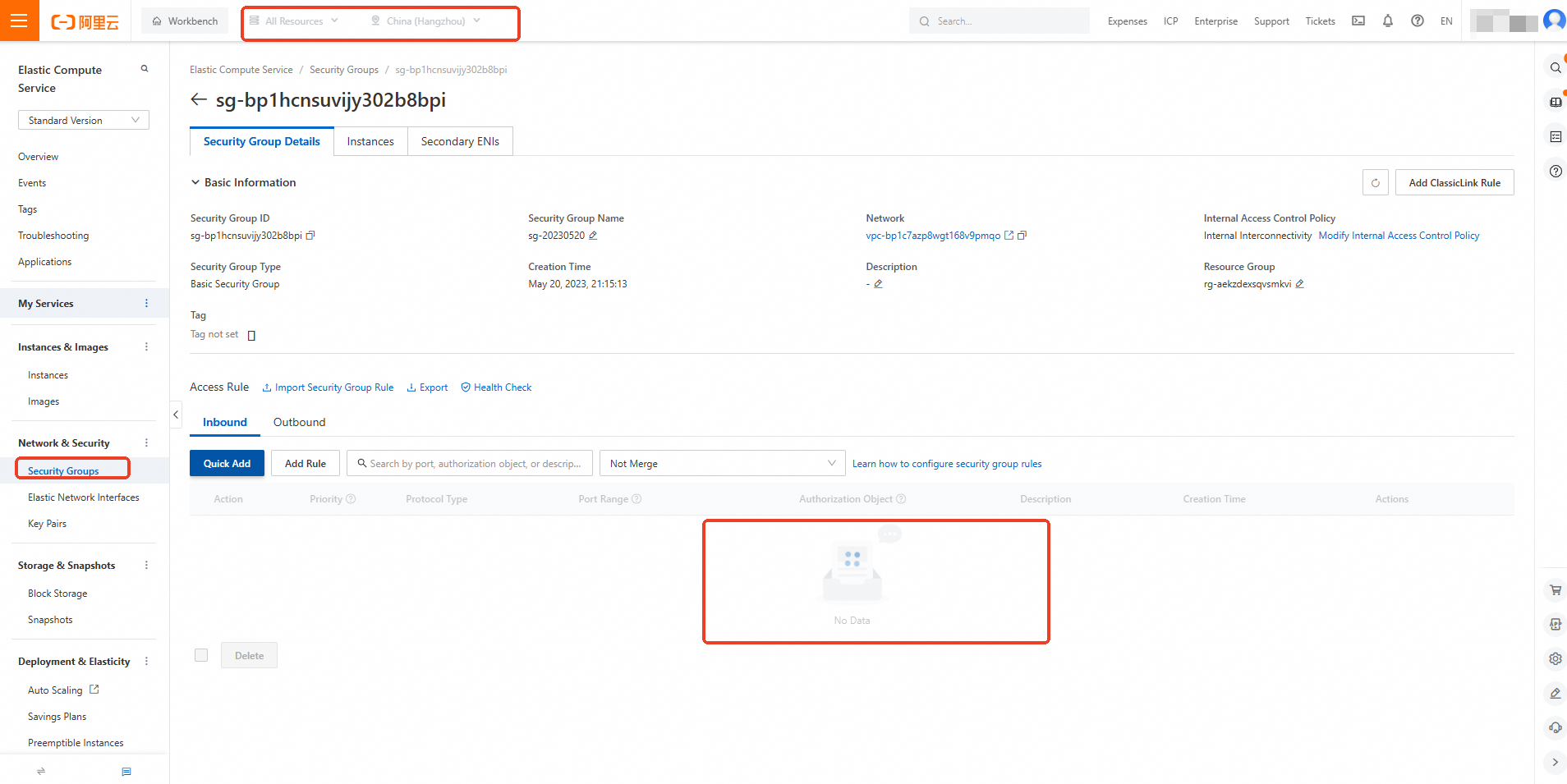Screen dimensions: 1567x784
Task: Edit the resource group rg-aekzdexsqvsmkvi
Action: 1299,284
